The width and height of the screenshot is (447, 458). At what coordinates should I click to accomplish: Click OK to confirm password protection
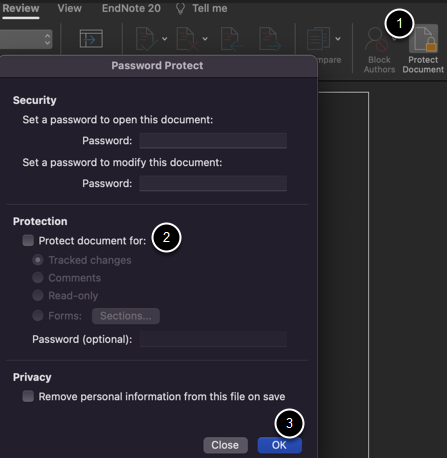coord(279,445)
